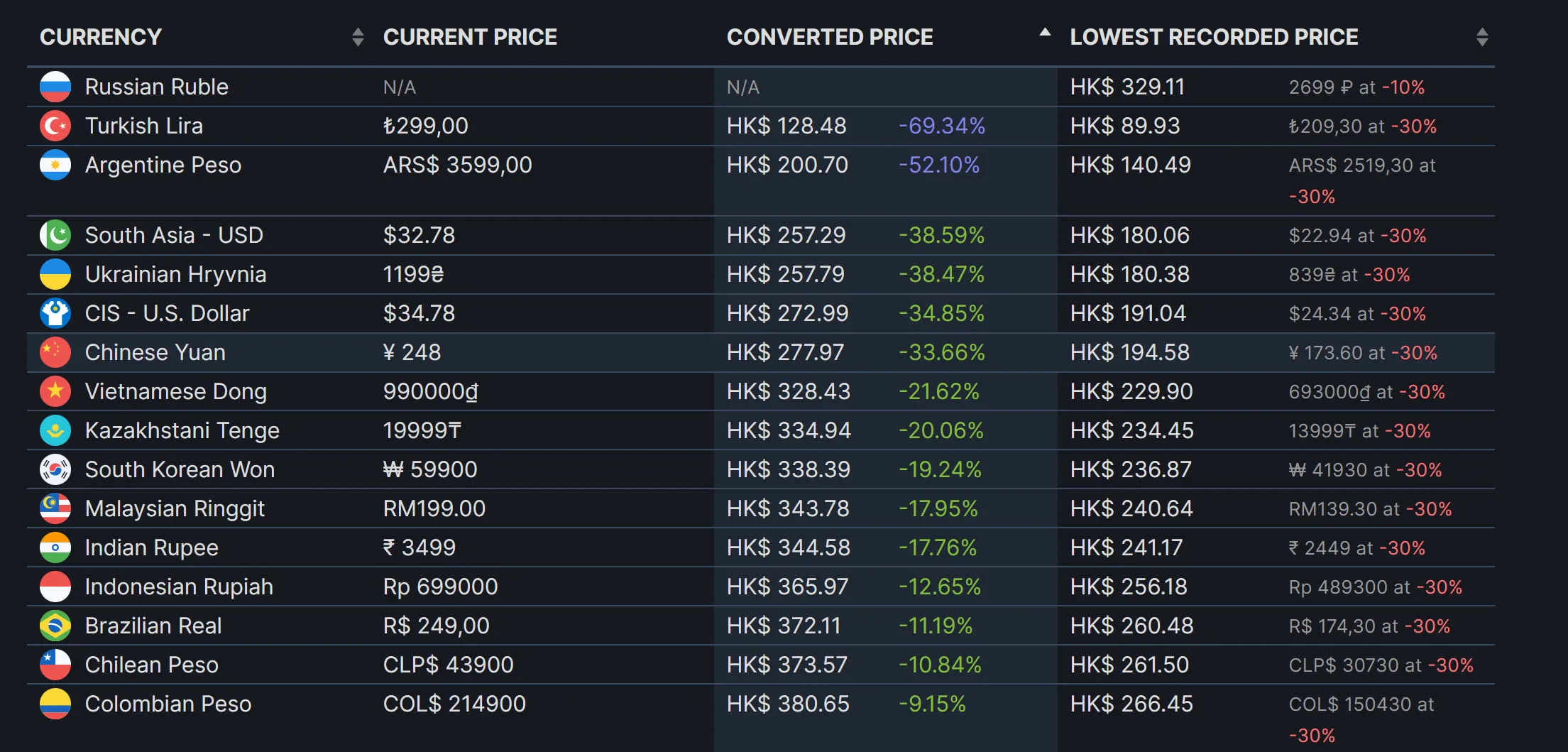Select the Chinese Yuan row
This screenshot has width=1568, height=752.
tap(497, 352)
